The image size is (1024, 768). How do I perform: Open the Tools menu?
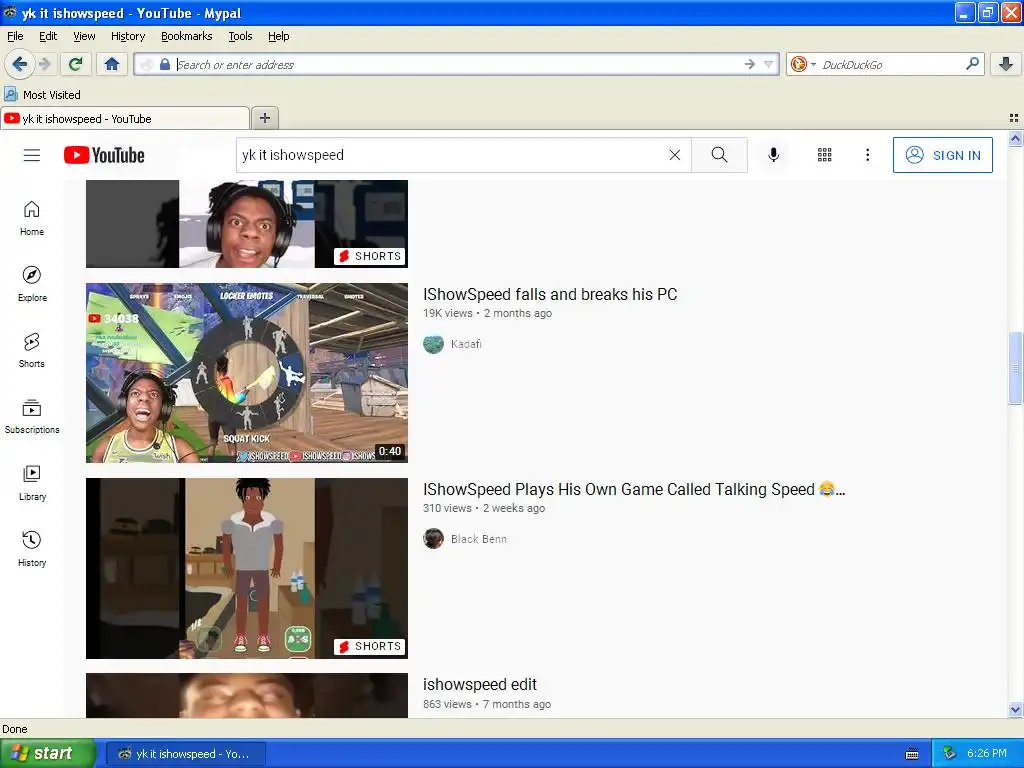(x=240, y=36)
